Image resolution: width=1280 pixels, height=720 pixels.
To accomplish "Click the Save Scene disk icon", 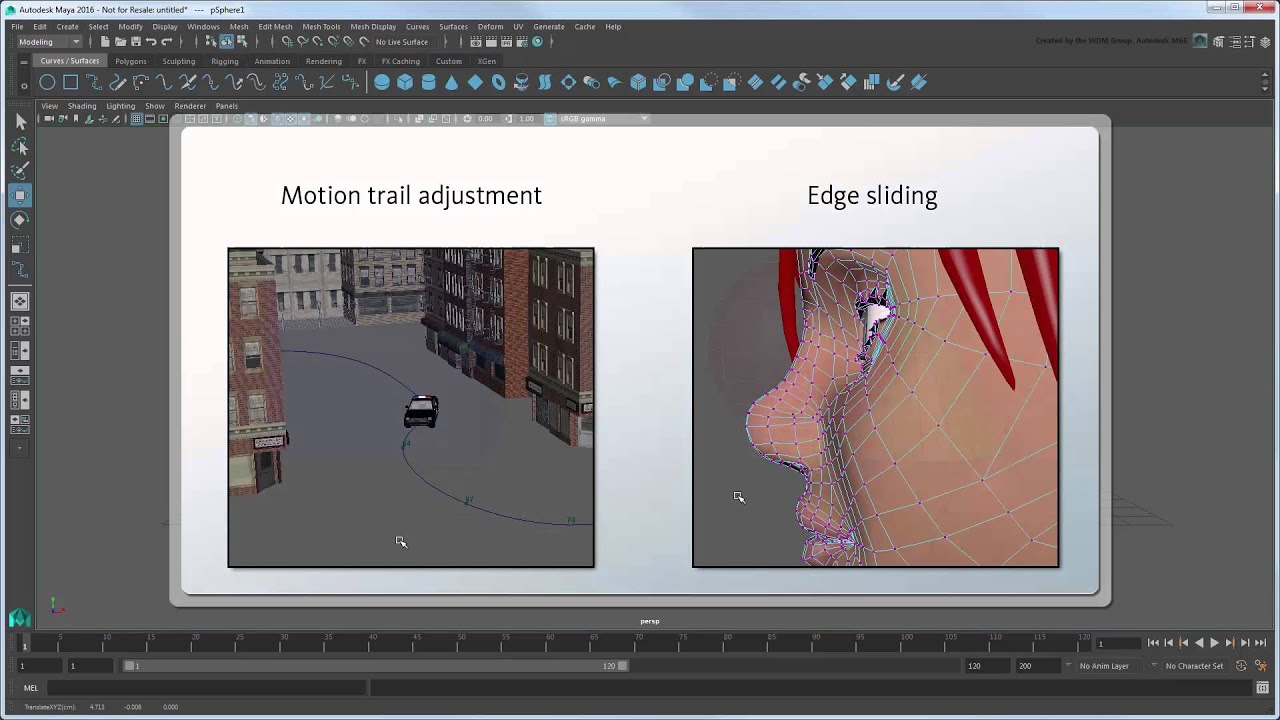I will (x=135, y=42).
